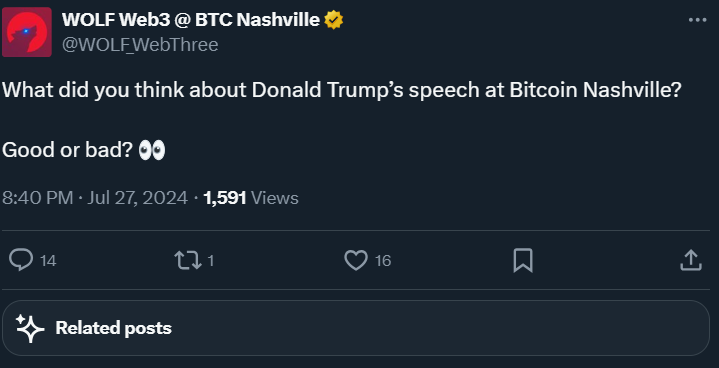Click the like count 16

[383, 261]
